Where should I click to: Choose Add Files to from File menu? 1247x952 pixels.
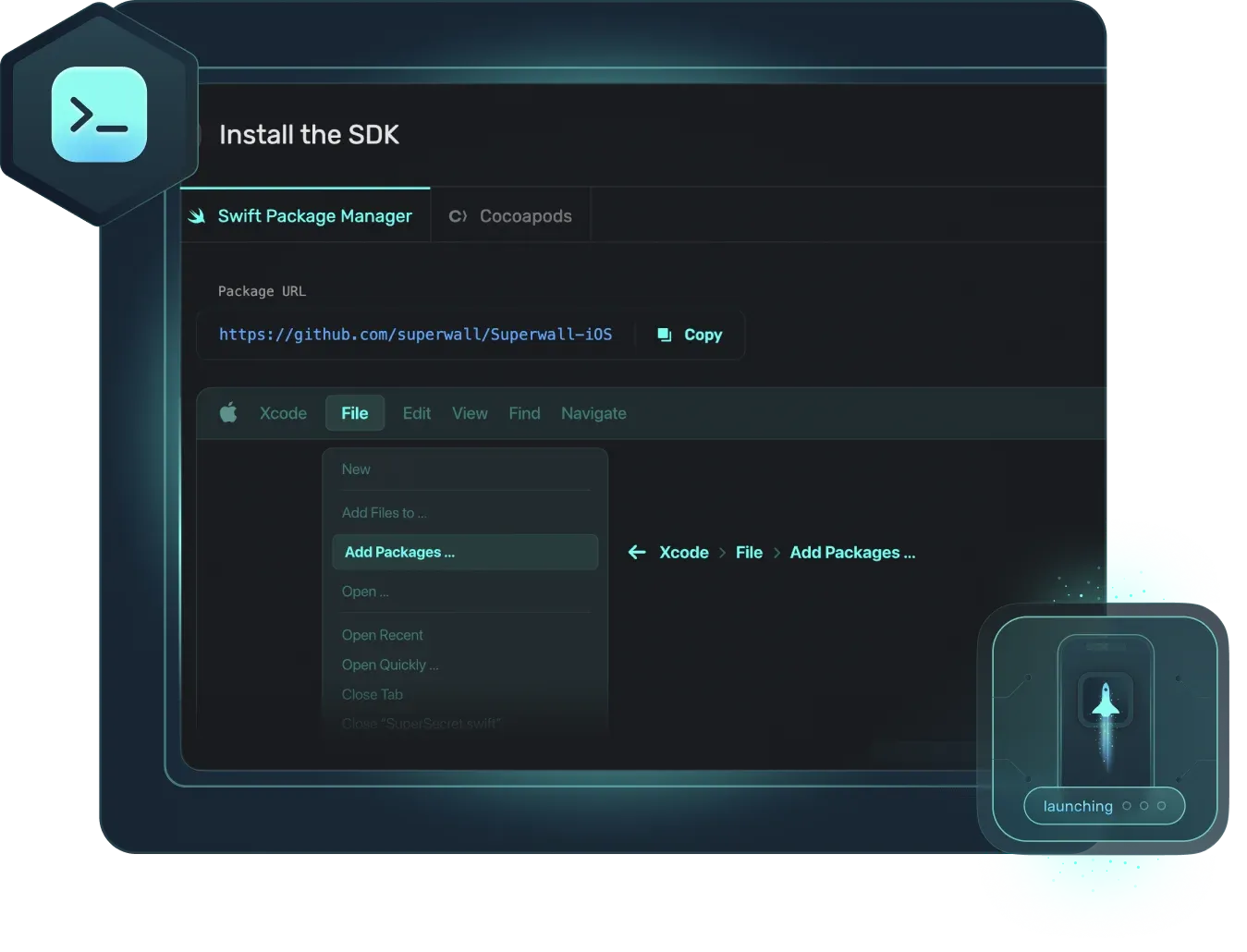click(384, 513)
